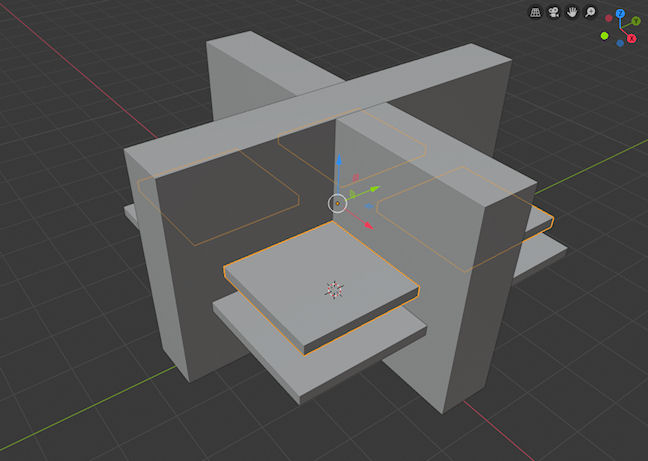648x461 pixels.
Task: Click the blue Z axis on navigation gizmo
Action: [x=620, y=14]
